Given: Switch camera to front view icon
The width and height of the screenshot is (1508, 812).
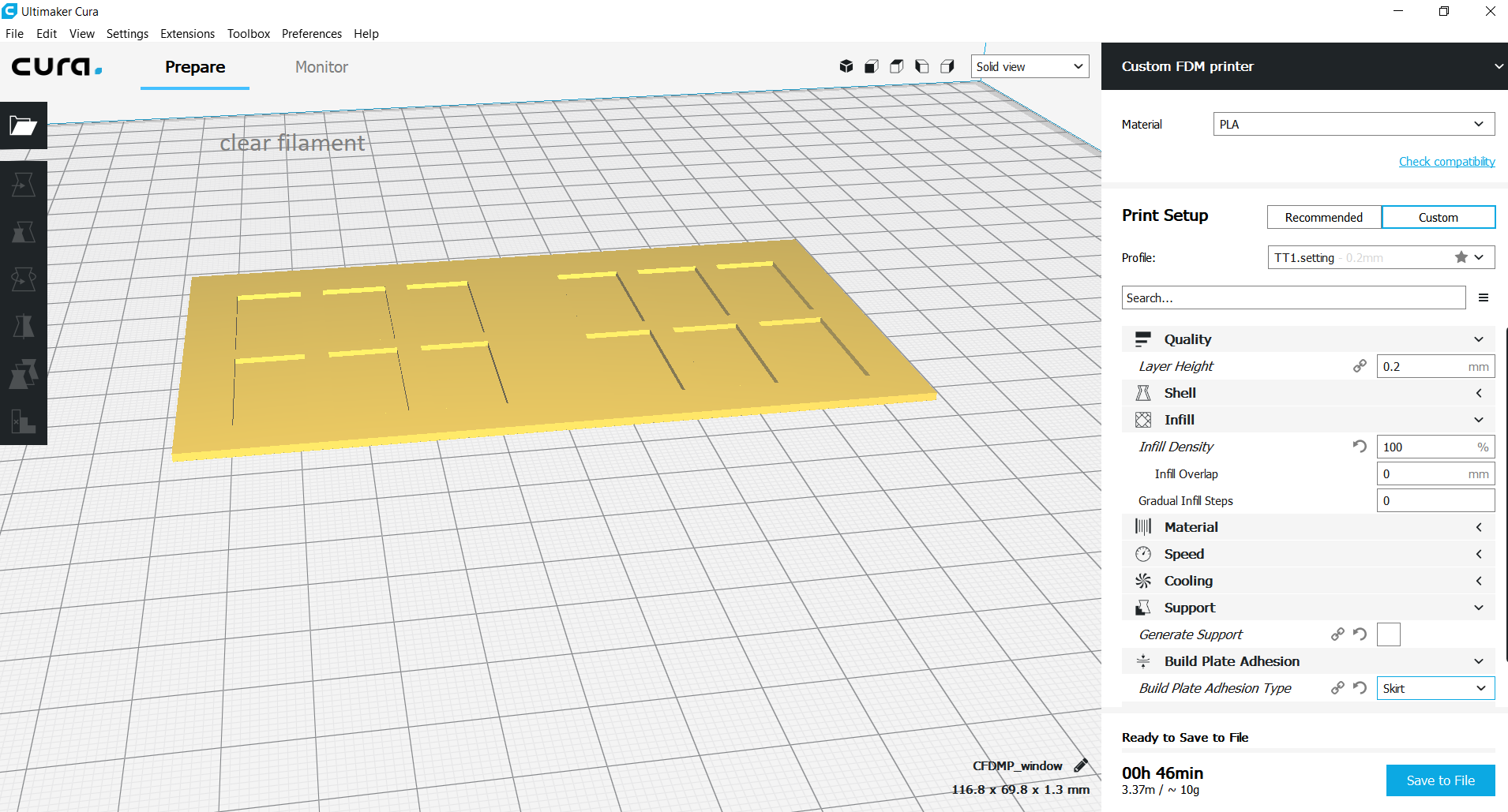Looking at the screenshot, I should [872, 66].
